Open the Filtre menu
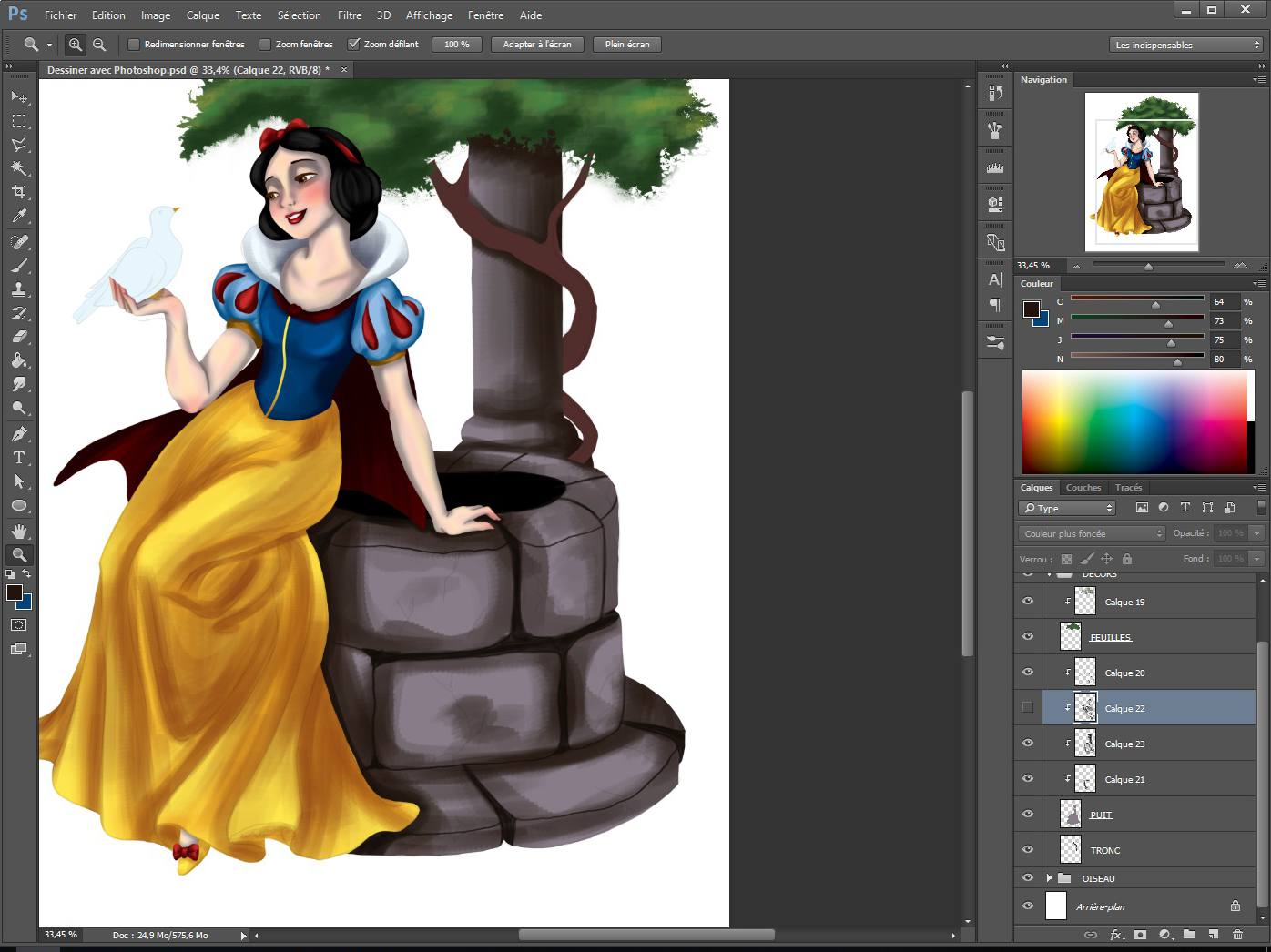Viewport: 1271px width, 952px height. pyautogui.click(x=349, y=15)
